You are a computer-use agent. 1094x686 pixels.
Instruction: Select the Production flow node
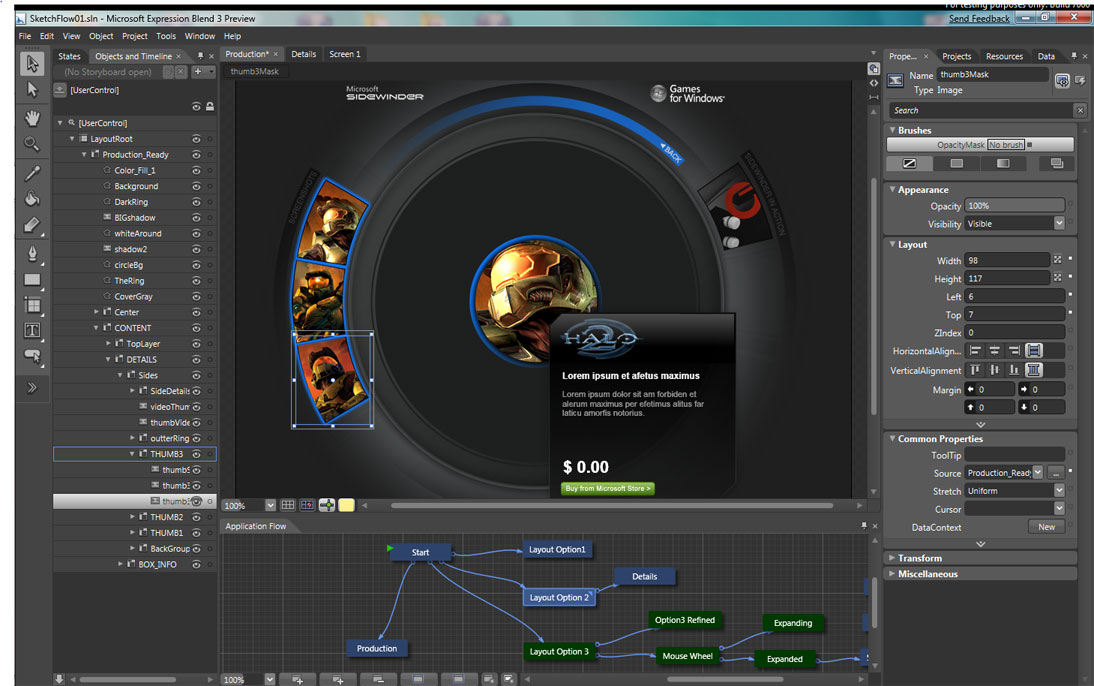[377, 648]
